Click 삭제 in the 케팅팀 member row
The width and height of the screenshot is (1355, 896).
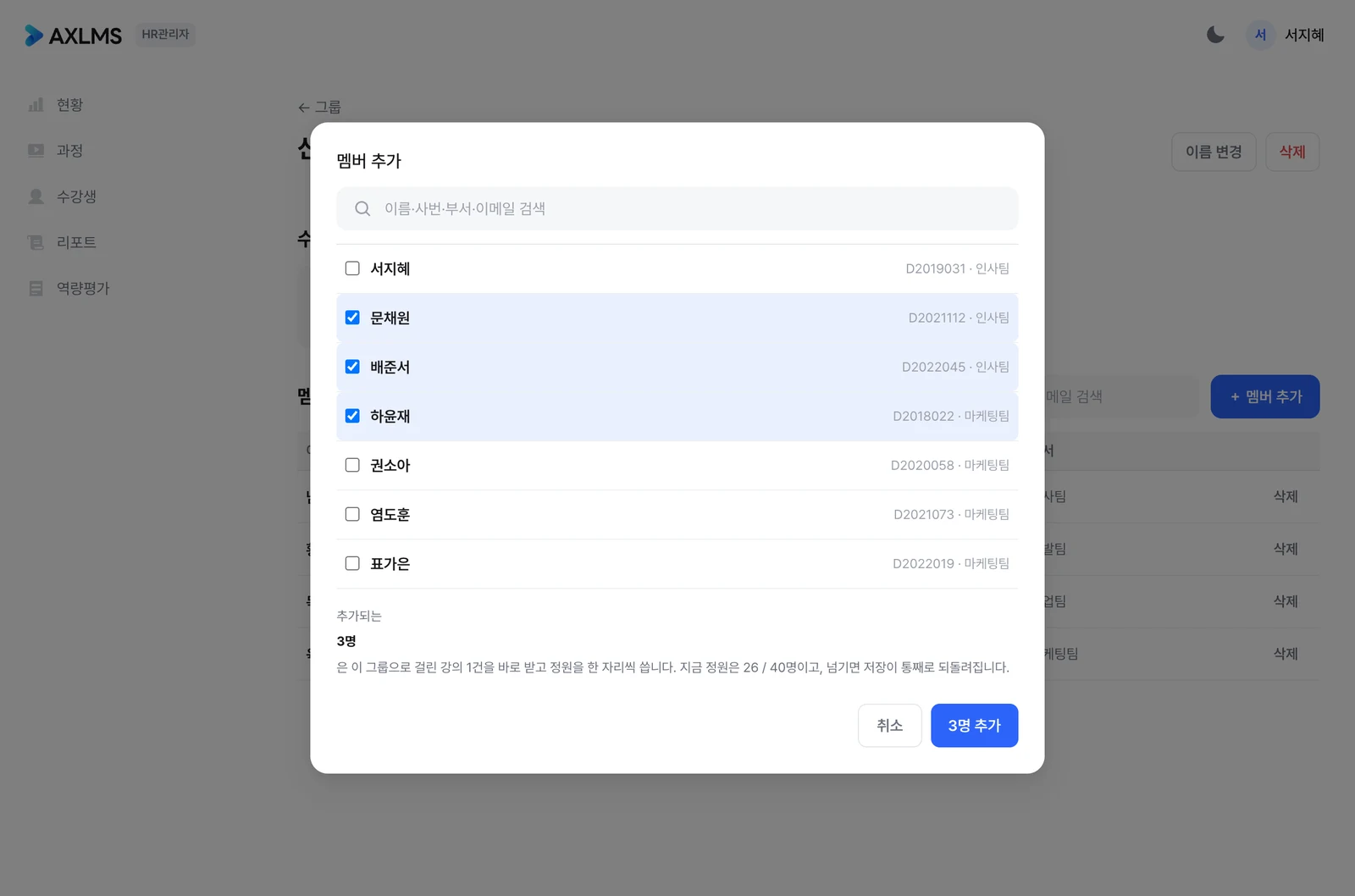[x=1286, y=654]
